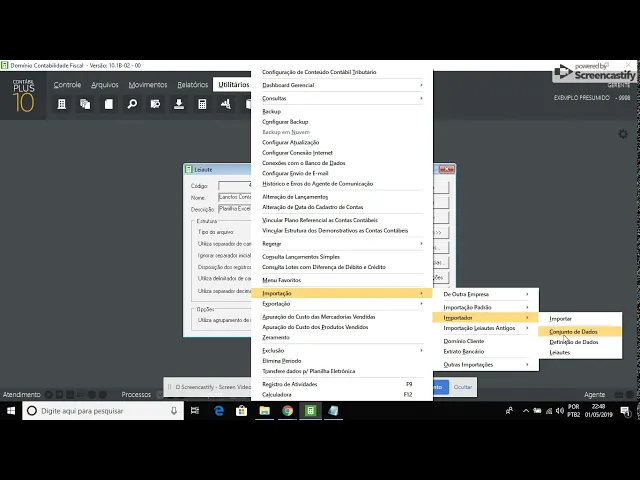Click the gear settings icon at right
The width and height of the screenshot is (640, 480).
(x=623, y=134)
